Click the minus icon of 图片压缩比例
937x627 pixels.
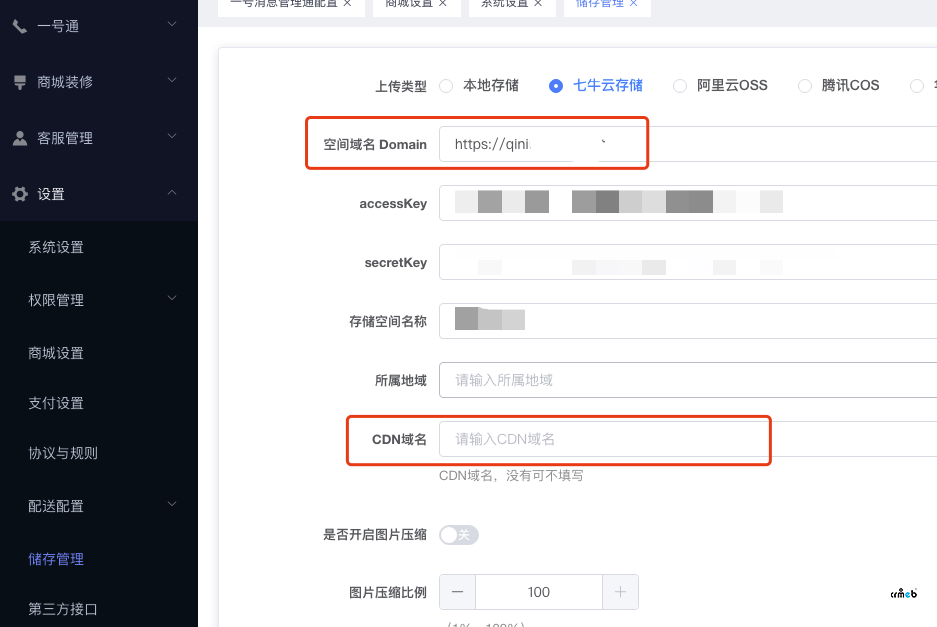coord(458,592)
